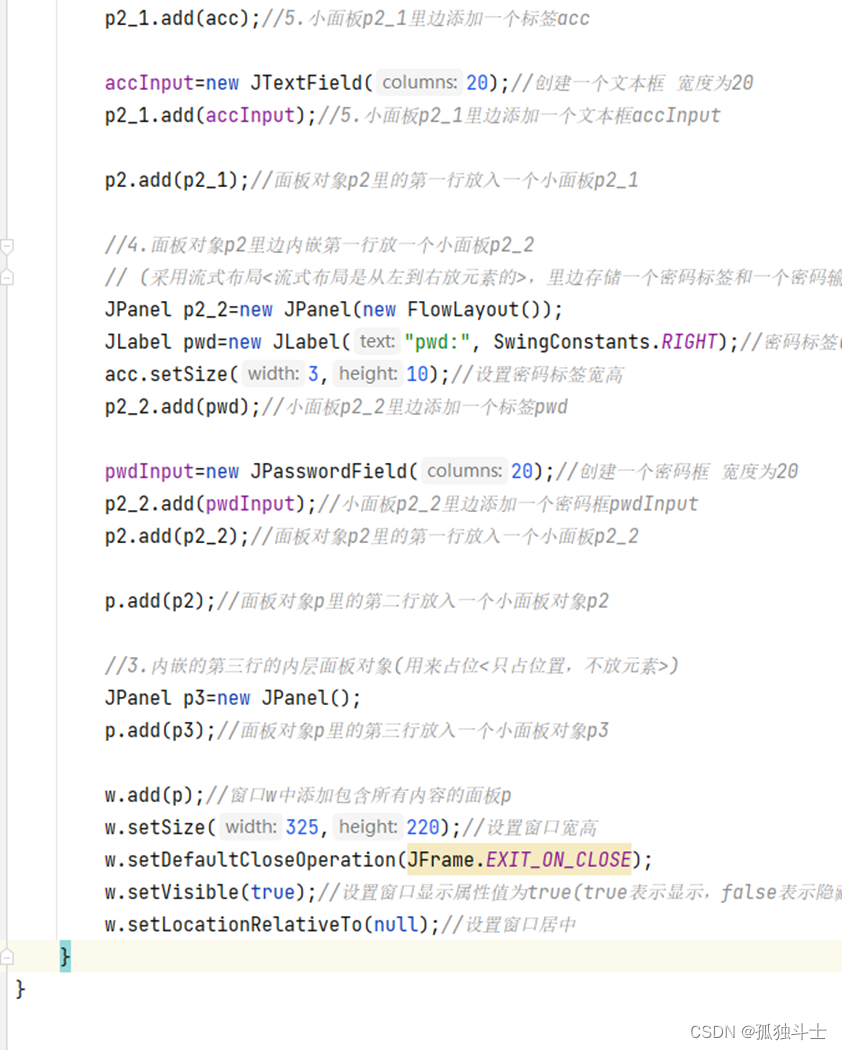The height and width of the screenshot is (1050, 842).
Task: Click the p2.add(p2_1); statement
Action: [177, 179]
